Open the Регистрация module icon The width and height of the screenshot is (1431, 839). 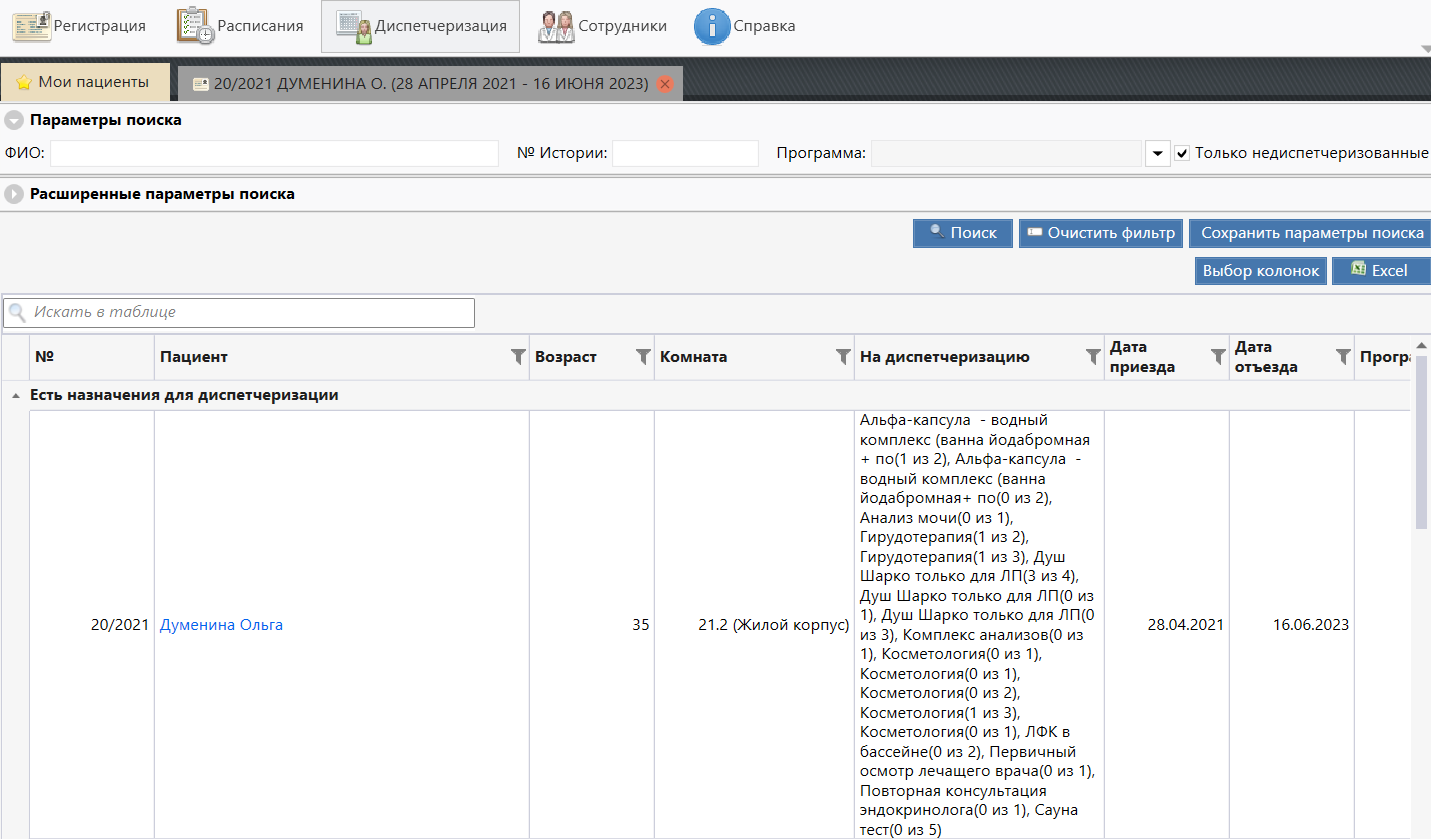pos(32,26)
